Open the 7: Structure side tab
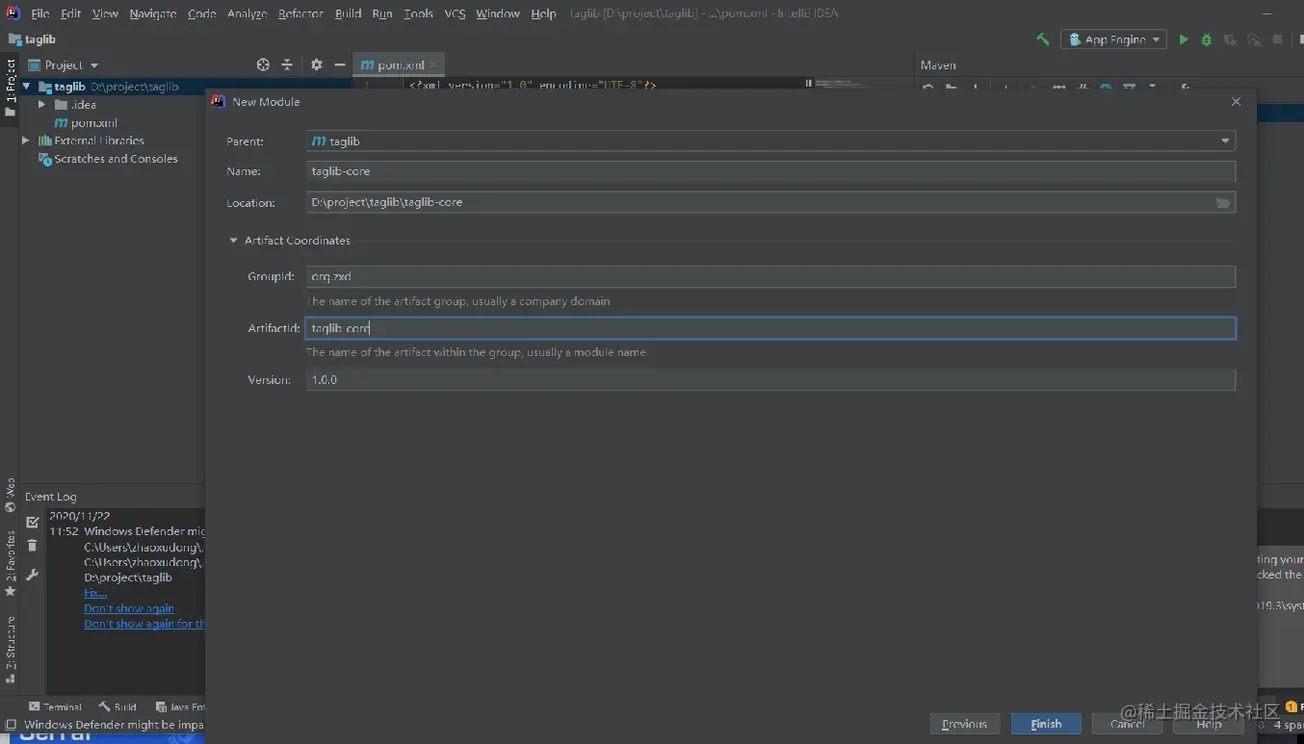1304x744 pixels. click(x=11, y=649)
